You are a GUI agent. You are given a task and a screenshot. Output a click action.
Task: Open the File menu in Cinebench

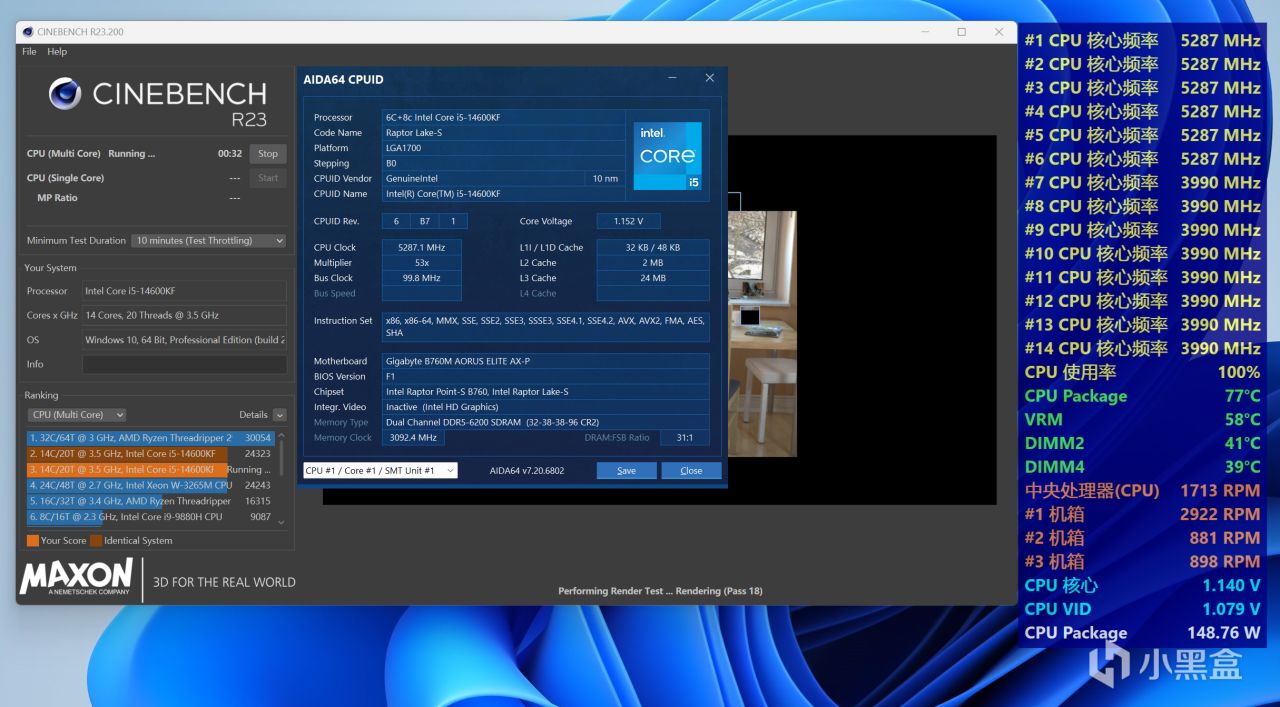tap(29, 51)
